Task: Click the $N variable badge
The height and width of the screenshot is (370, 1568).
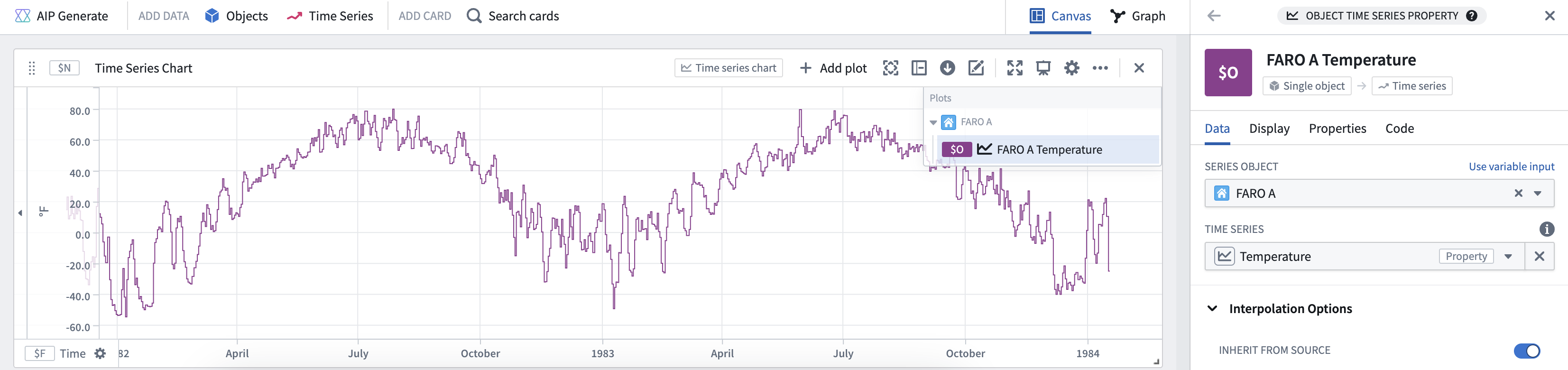Action: [x=65, y=68]
